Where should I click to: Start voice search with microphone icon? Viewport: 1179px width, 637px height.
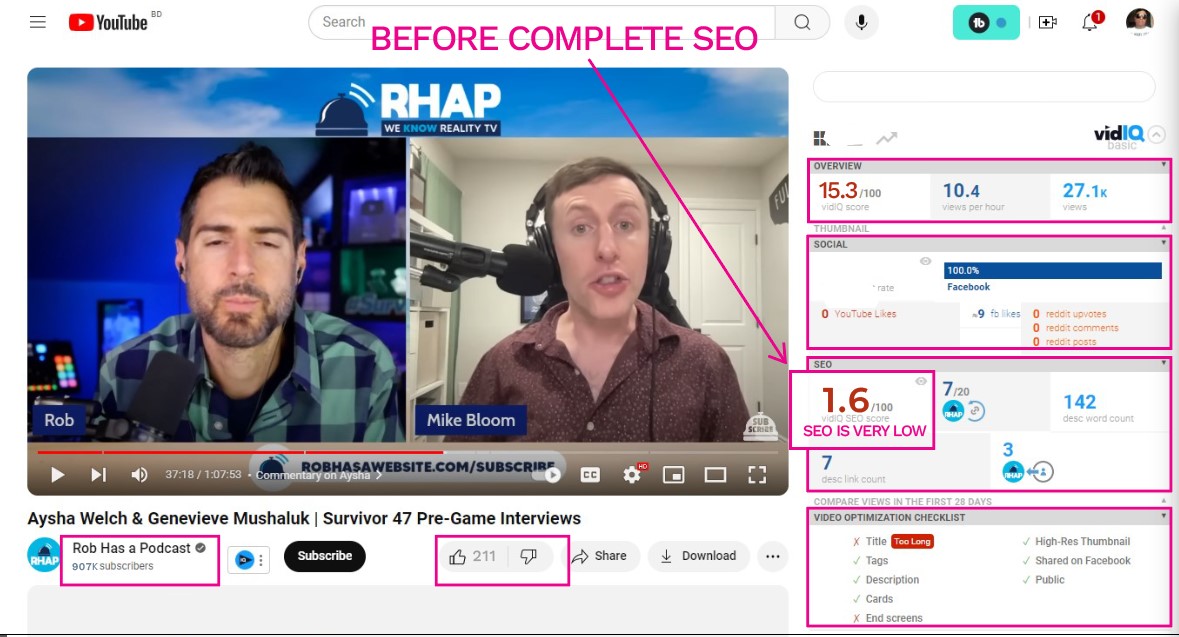[x=862, y=23]
